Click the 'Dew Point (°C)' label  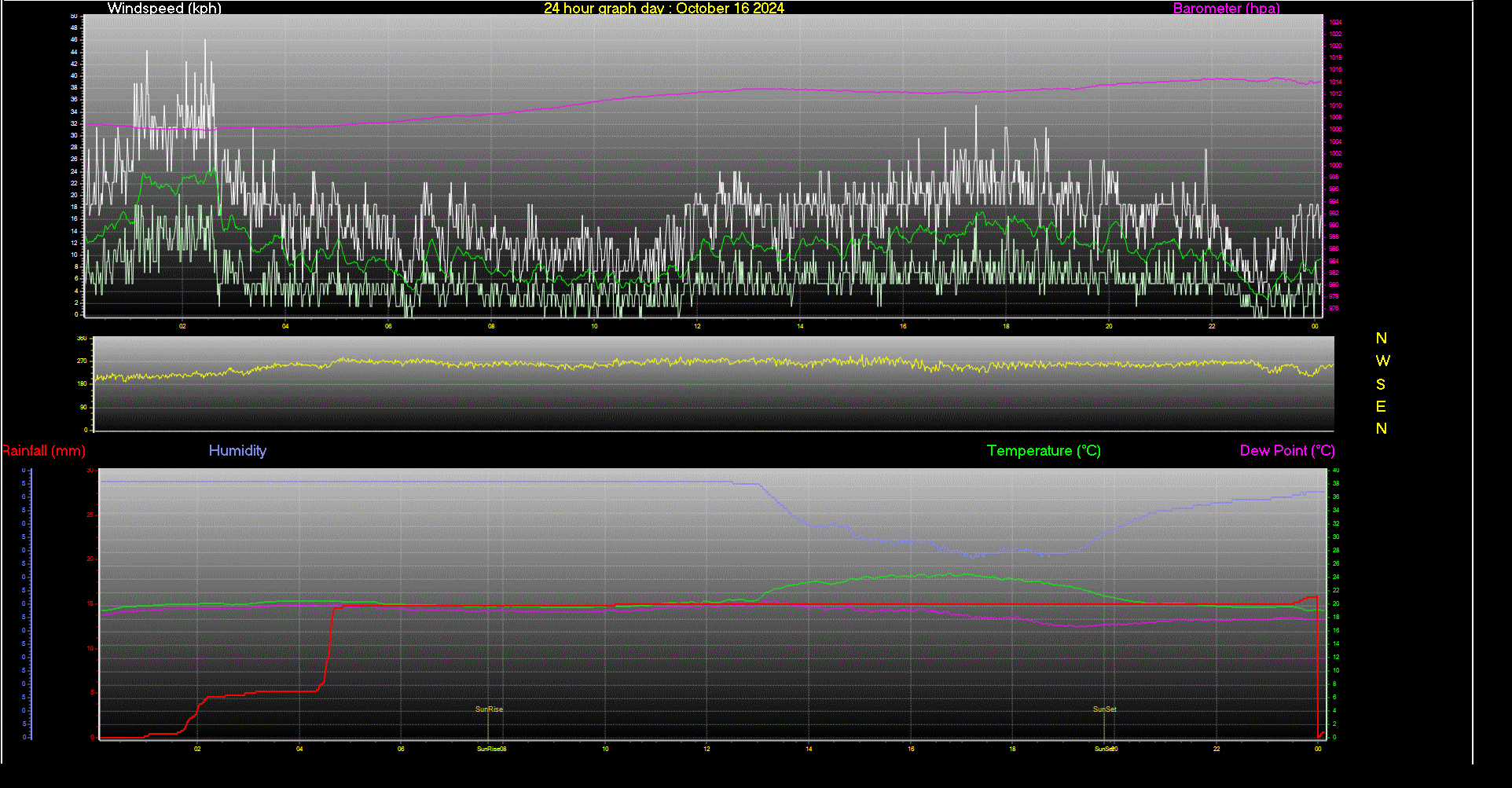pos(1287,451)
